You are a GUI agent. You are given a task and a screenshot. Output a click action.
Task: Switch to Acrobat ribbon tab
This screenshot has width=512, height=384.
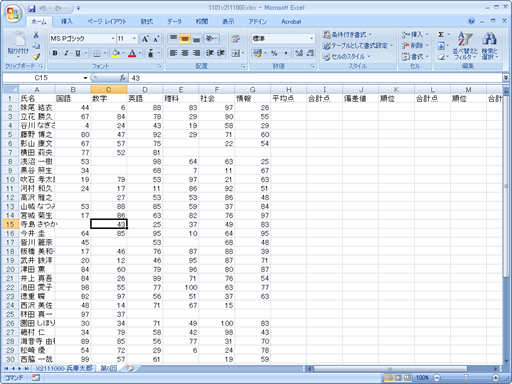tap(291, 22)
